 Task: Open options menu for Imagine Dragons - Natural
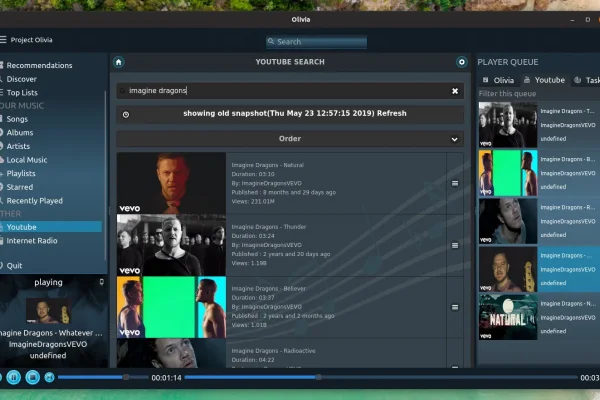(455, 183)
